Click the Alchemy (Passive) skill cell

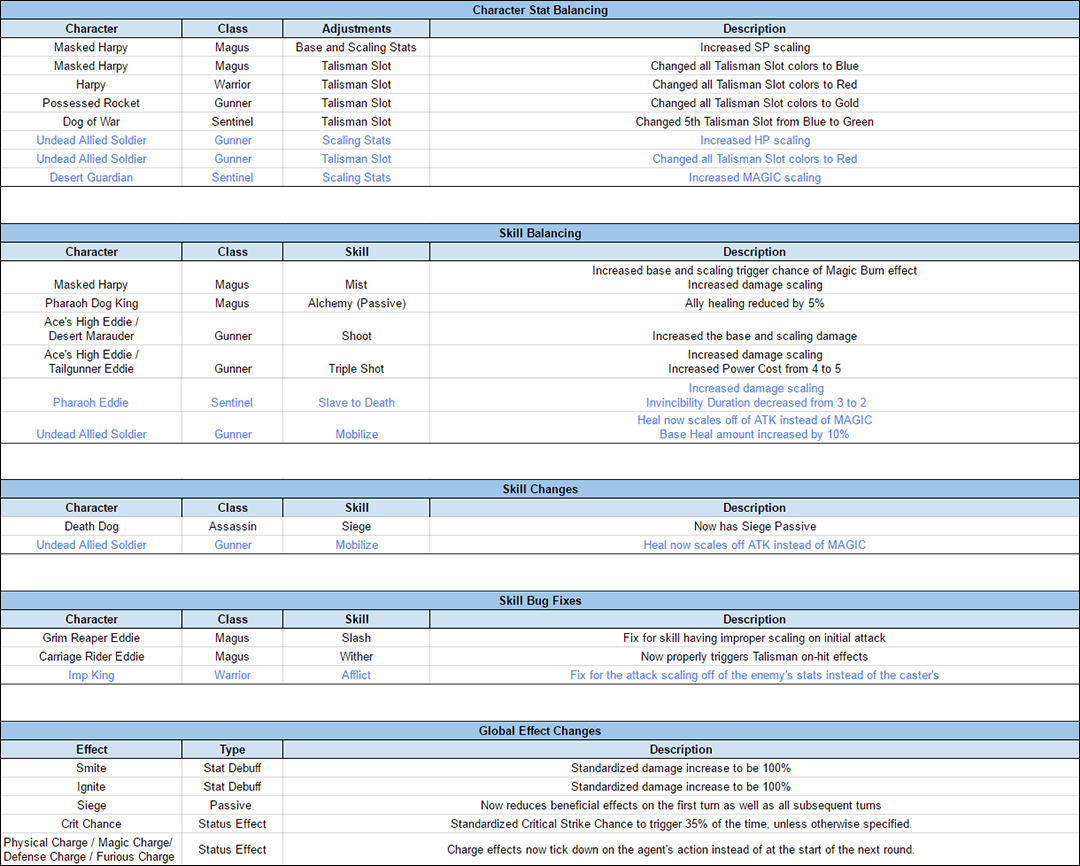[x=356, y=303]
